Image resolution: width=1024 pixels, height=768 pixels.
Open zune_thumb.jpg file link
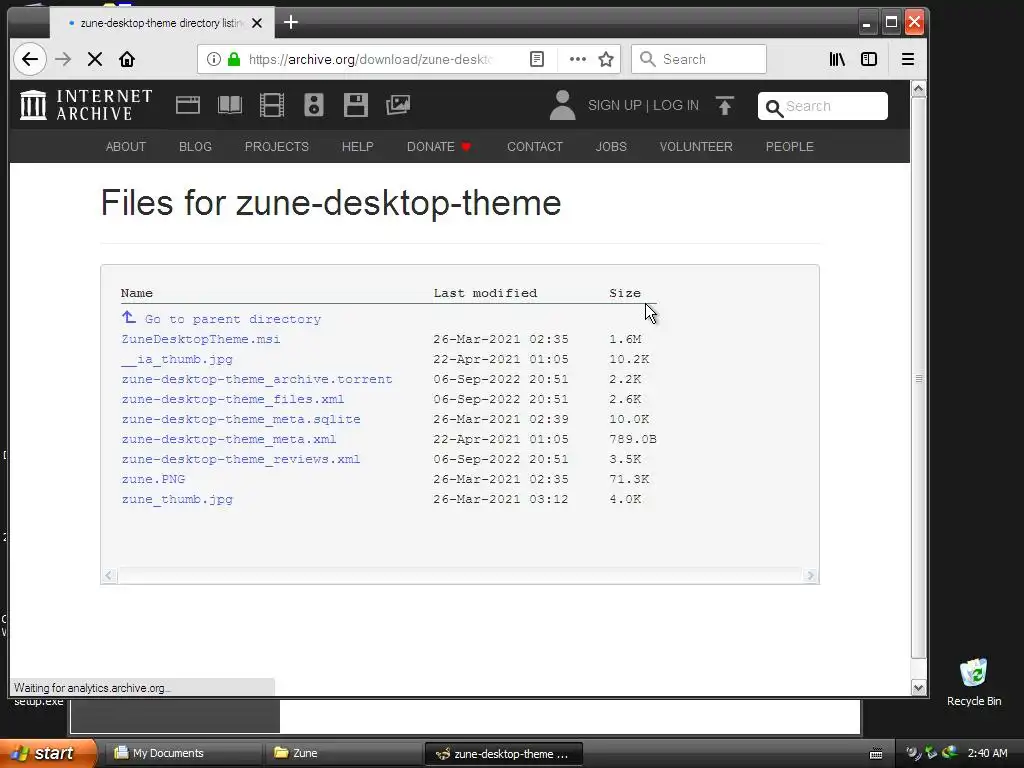coord(177,500)
